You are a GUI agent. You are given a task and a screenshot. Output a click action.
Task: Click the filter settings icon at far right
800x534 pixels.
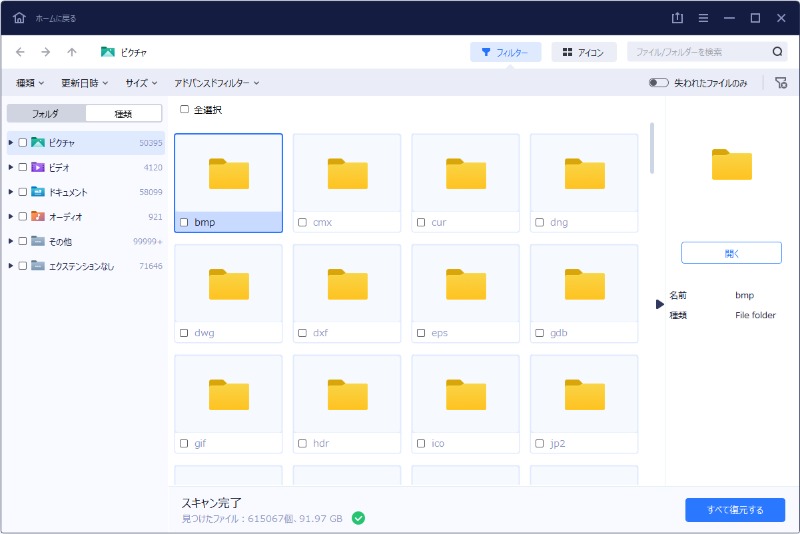click(781, 83)
